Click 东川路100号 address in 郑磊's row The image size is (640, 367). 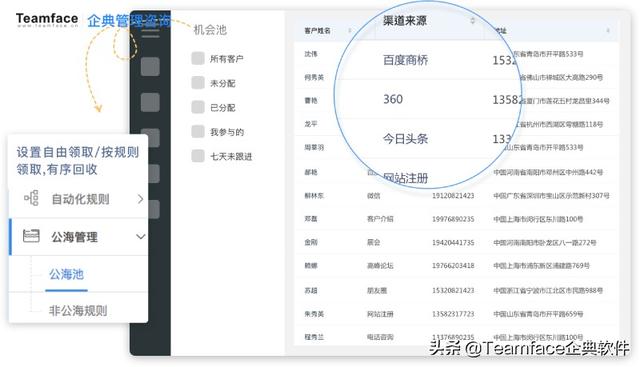coord(538,219)
